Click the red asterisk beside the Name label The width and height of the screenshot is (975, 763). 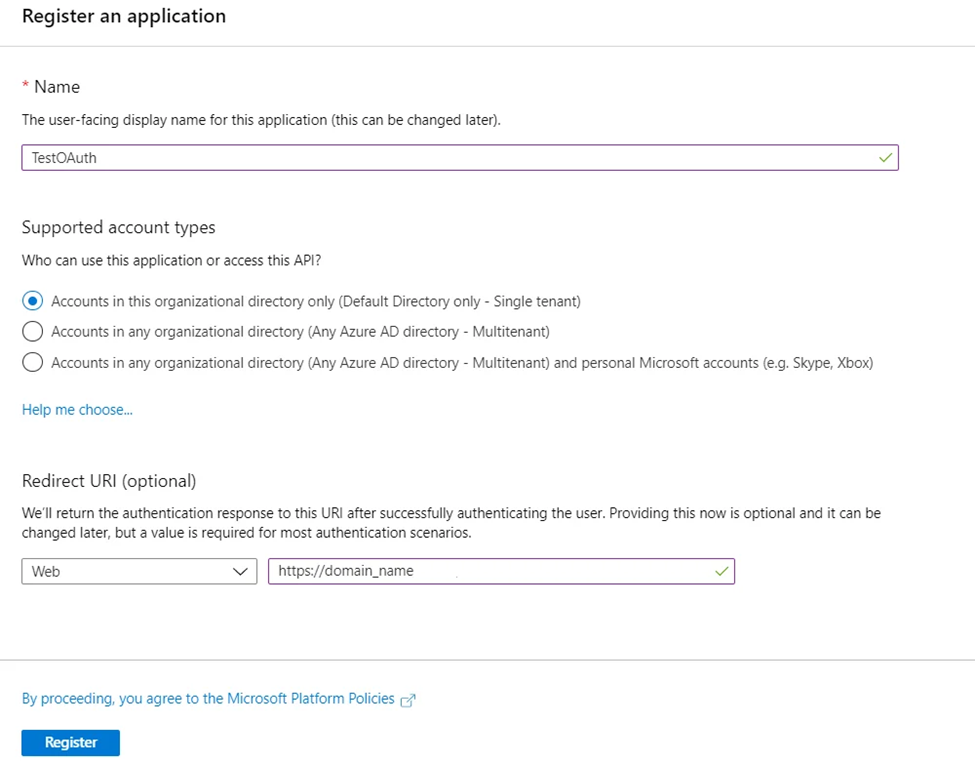click(x=25, y=85)
